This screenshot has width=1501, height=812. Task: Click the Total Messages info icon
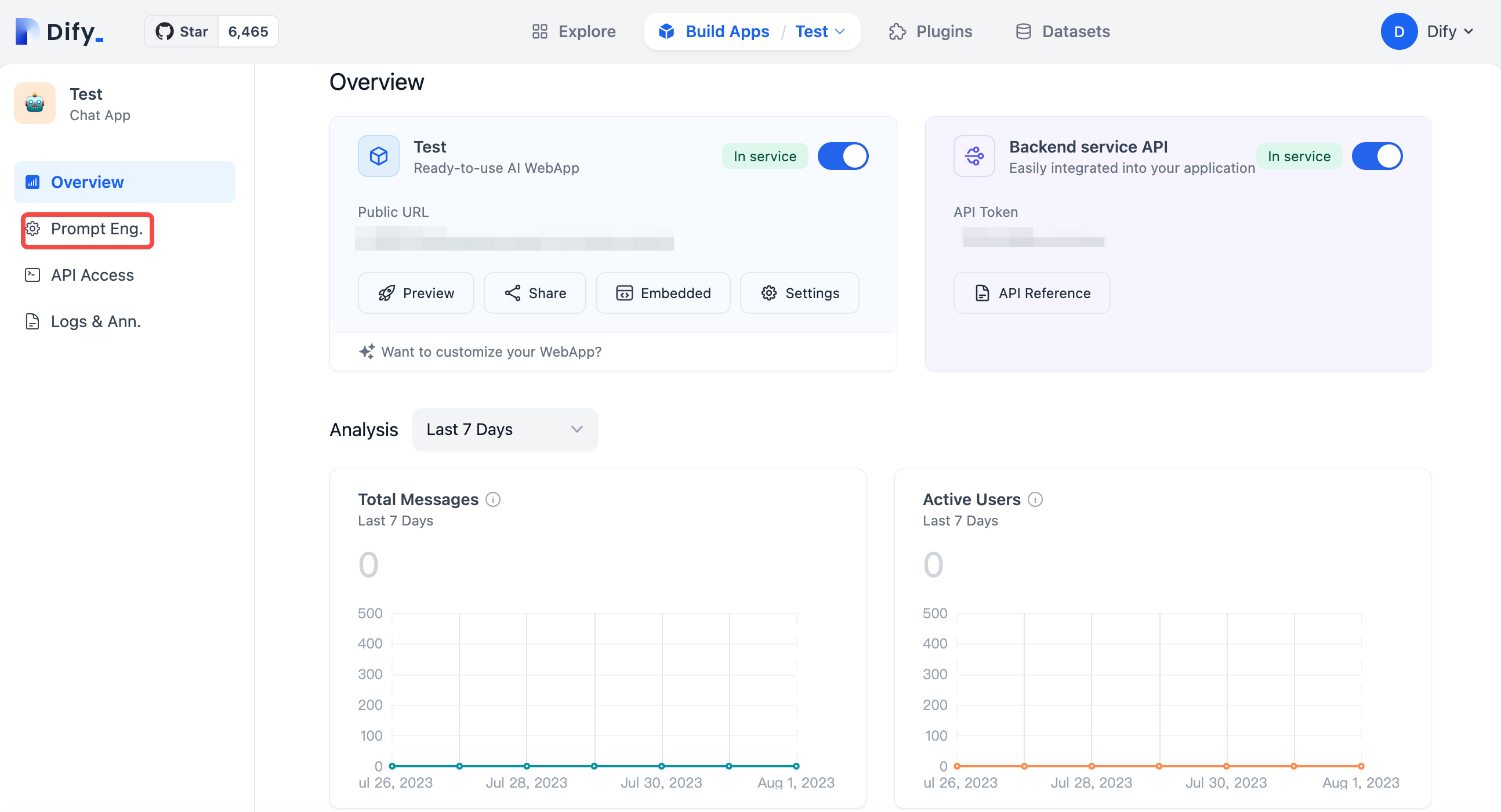tap(493, 500)
